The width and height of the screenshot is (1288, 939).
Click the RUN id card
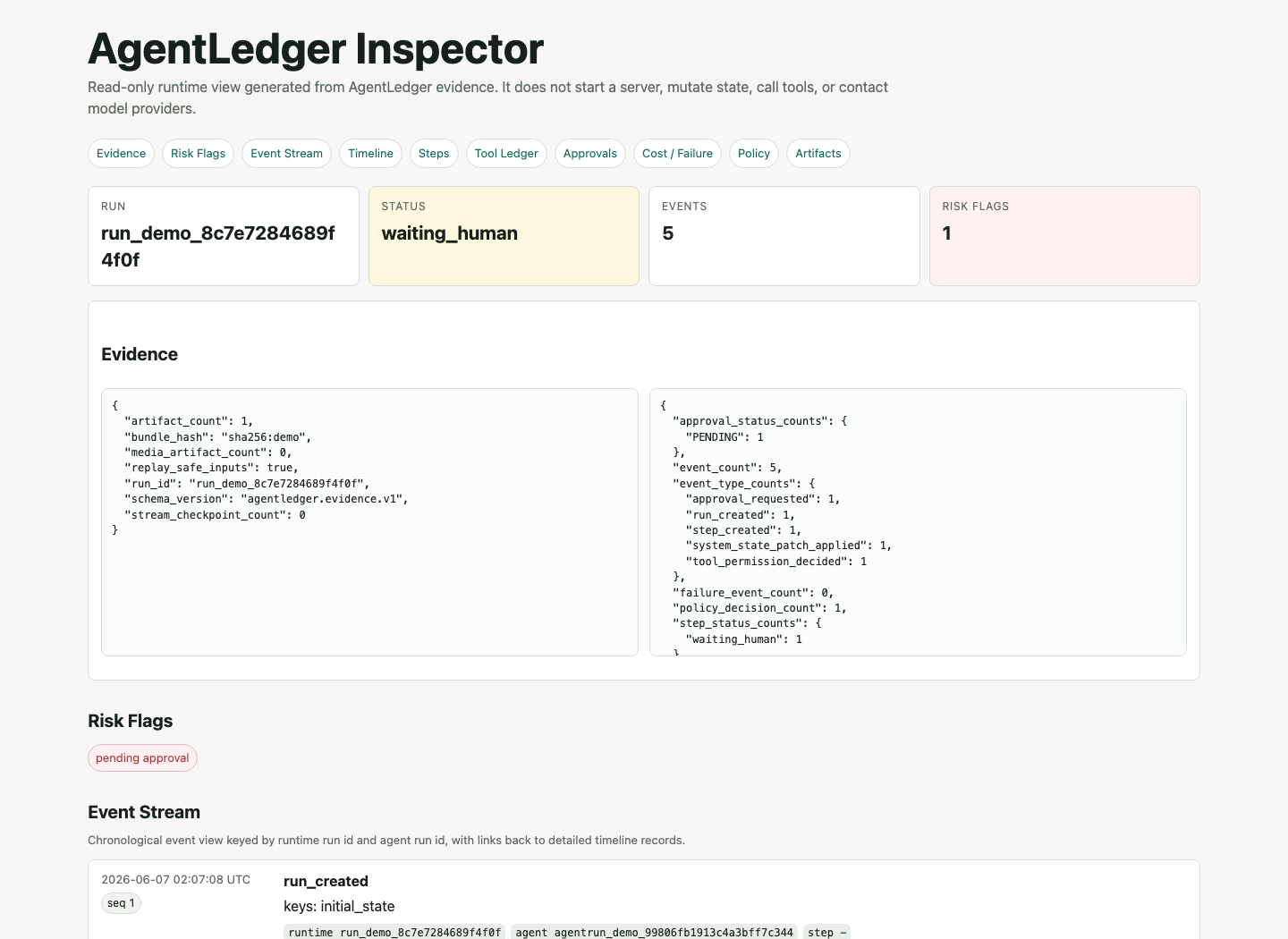click(224, 236)
